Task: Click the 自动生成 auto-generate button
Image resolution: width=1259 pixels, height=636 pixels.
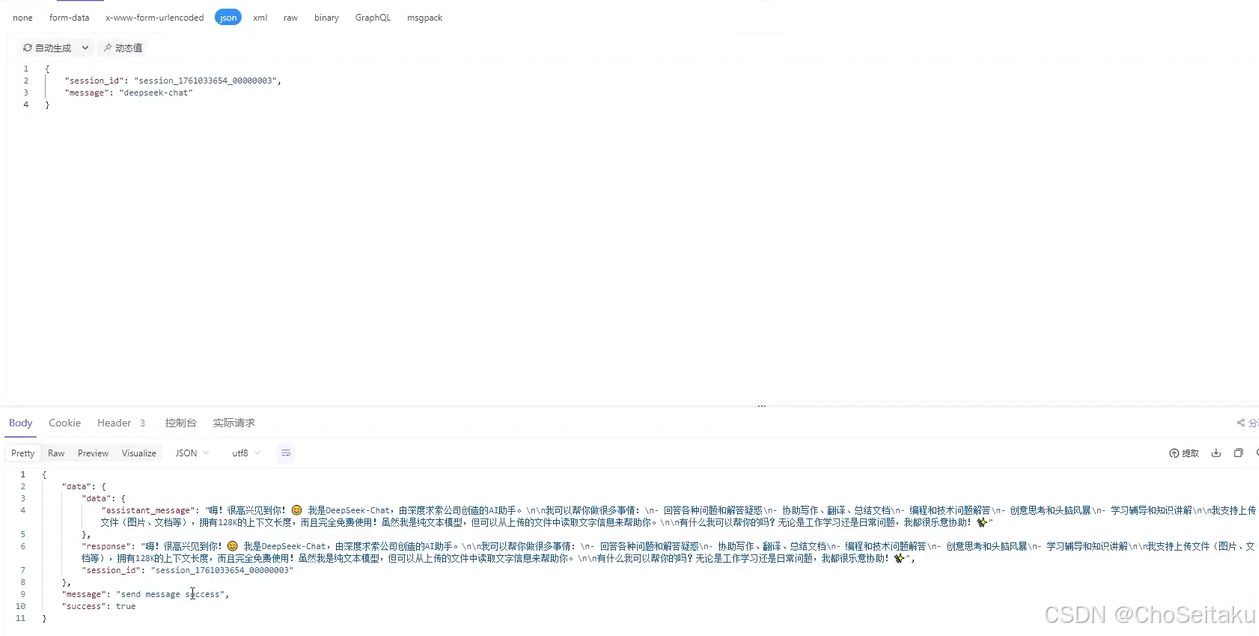Action: [x=48, y=48]
